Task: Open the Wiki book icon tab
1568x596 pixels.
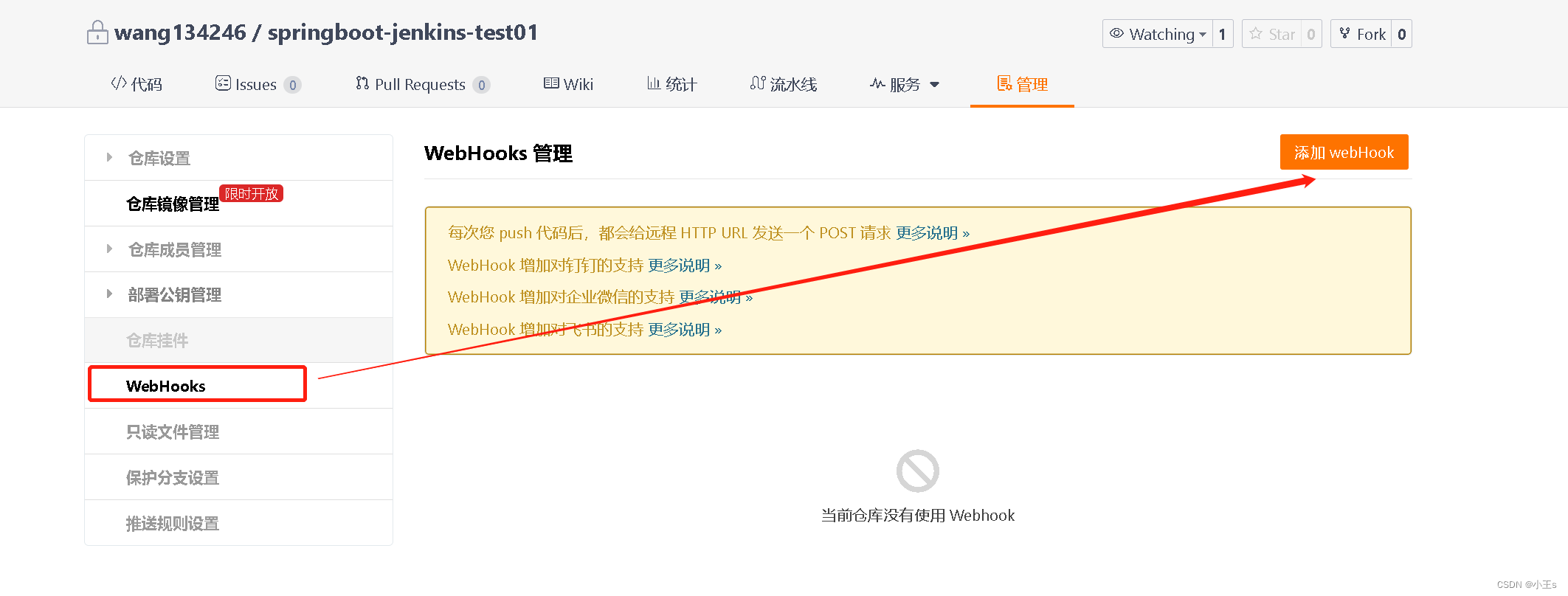Action: [x=568, y=84]
